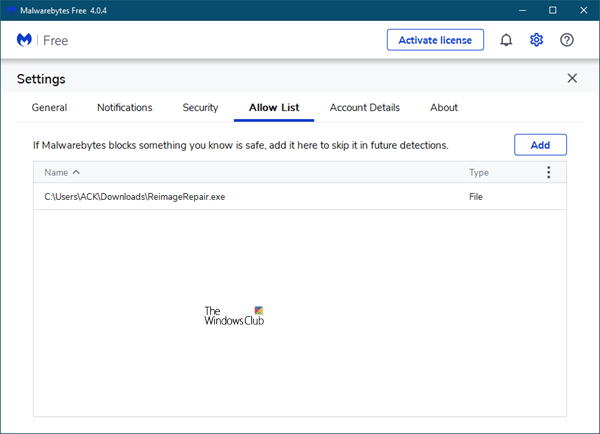600x434 pixels.
Task: Sort by Name column arrow
Action: point(76,172)
